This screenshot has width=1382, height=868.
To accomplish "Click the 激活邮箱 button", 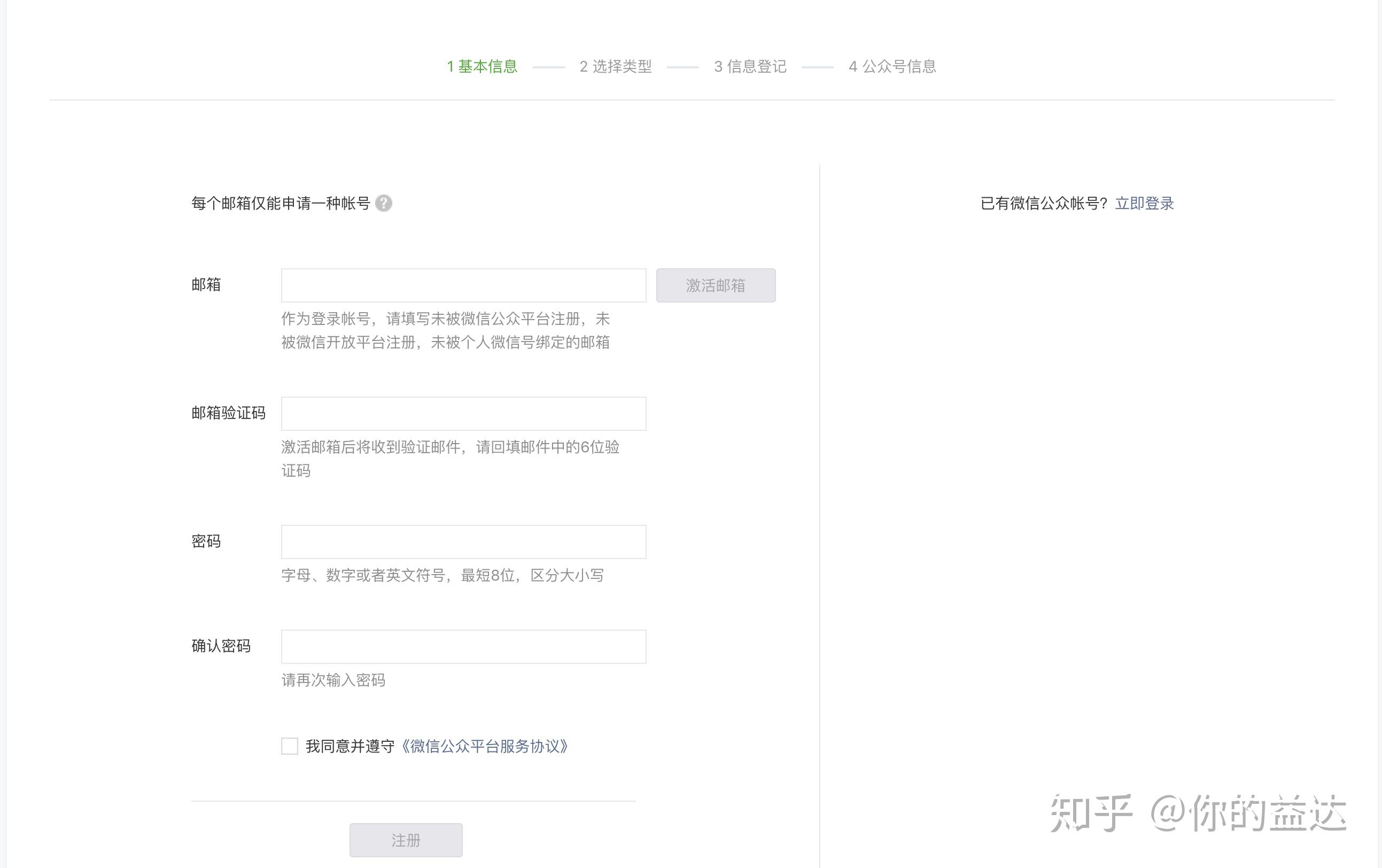I will [716, 285].
